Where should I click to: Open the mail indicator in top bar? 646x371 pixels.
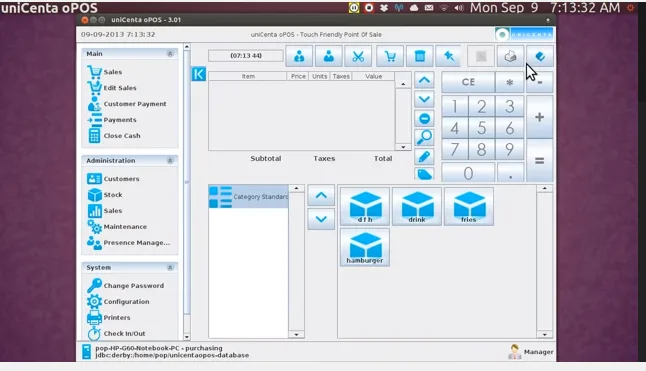[429, 8]
